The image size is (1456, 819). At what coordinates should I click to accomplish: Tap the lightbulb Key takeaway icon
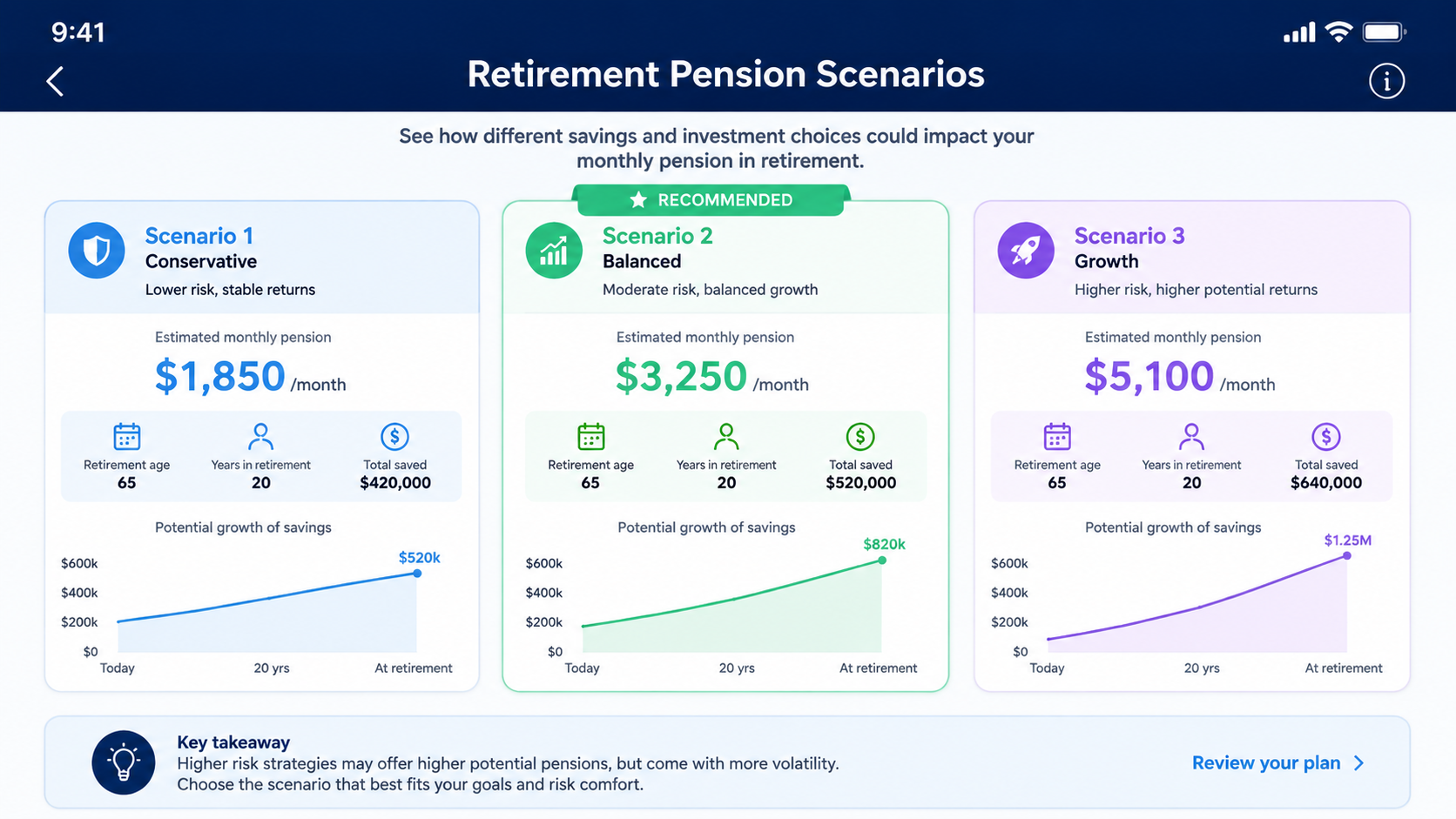(124, 762)
